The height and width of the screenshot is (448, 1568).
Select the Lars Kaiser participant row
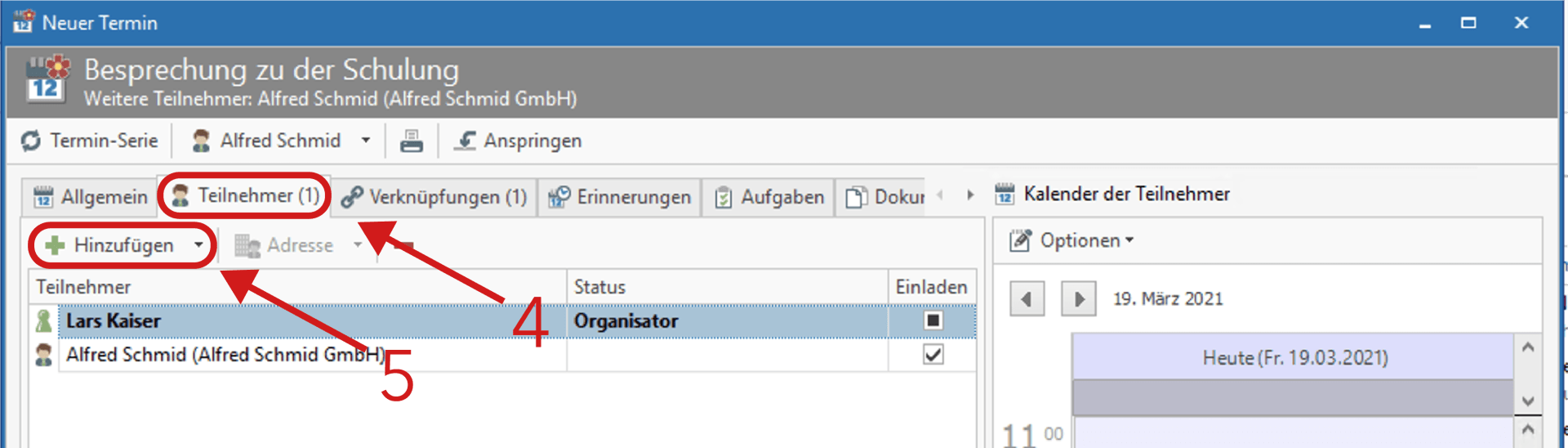point(504,321)
